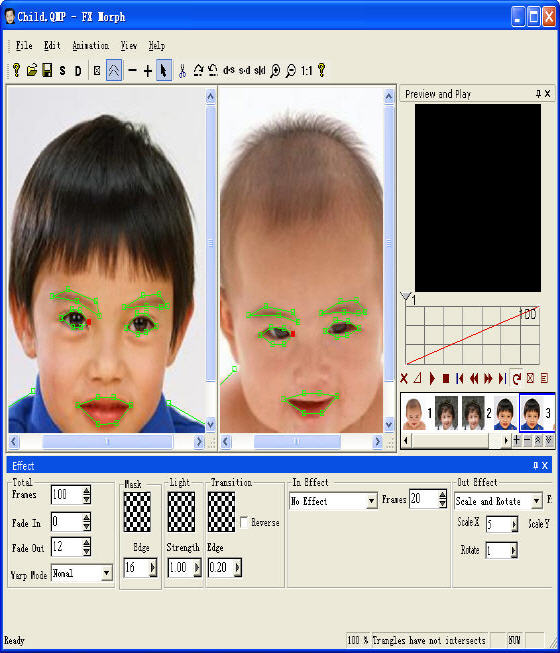Screen dimensions: 560x653
Task: Click the red triangle curve icon in Preview panel
Action: [x=418, y=378]
